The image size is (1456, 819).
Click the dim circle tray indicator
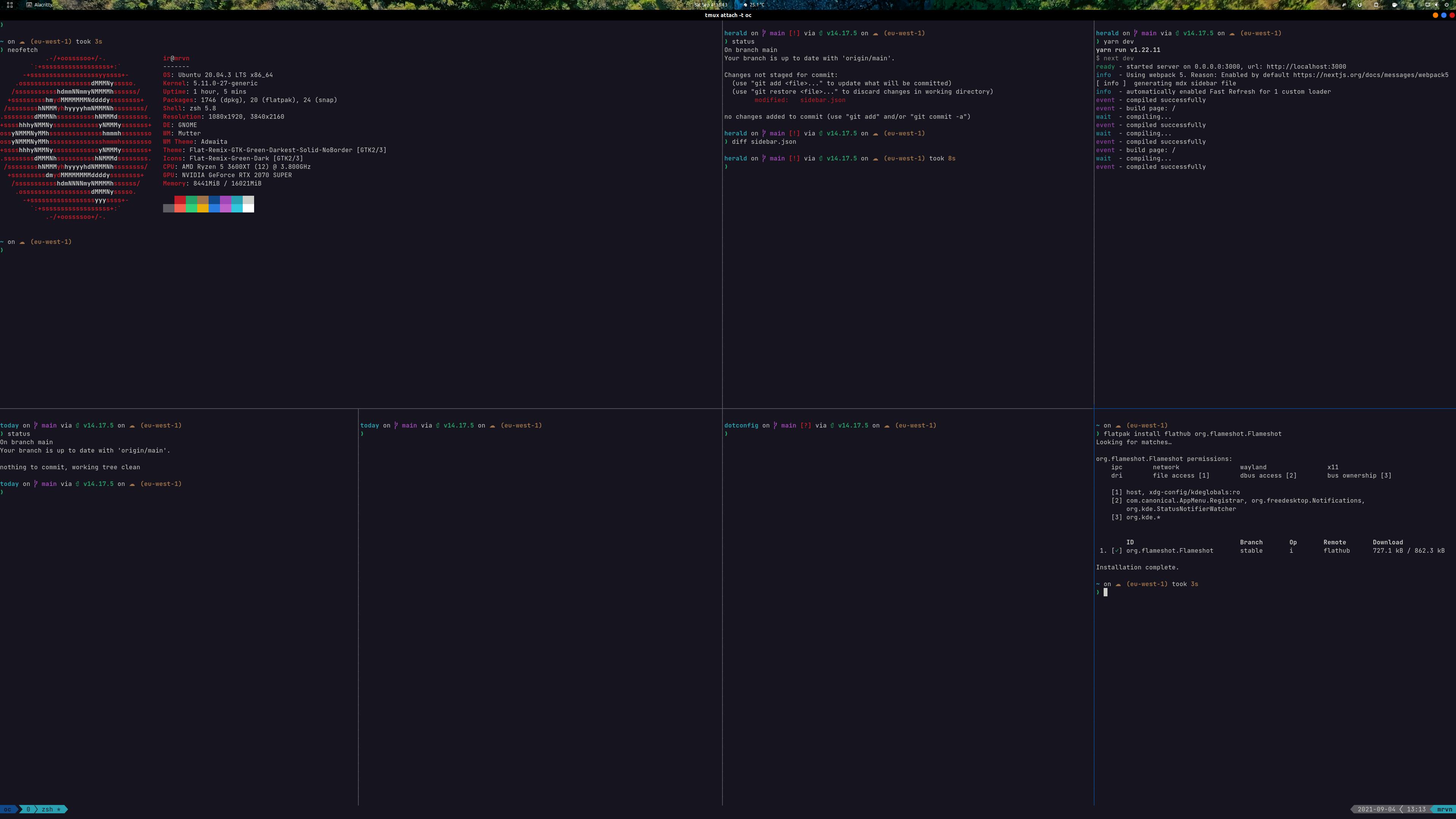[1411, 5]
